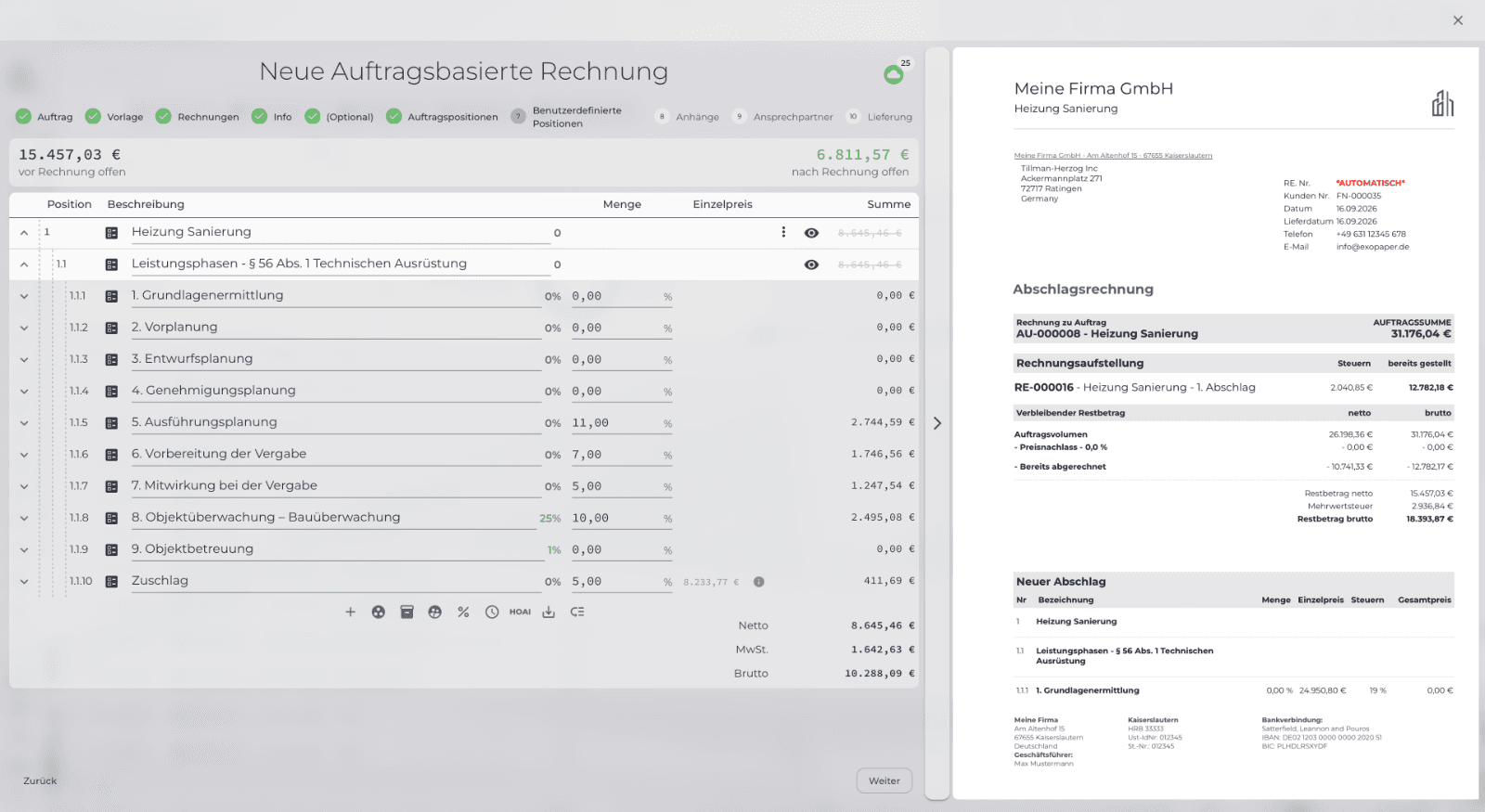The height and width of the screenshot is (812, 1485).
Task: Toggle visibility eye for Leistungsphasen row
Action: (x=811, y=264)
